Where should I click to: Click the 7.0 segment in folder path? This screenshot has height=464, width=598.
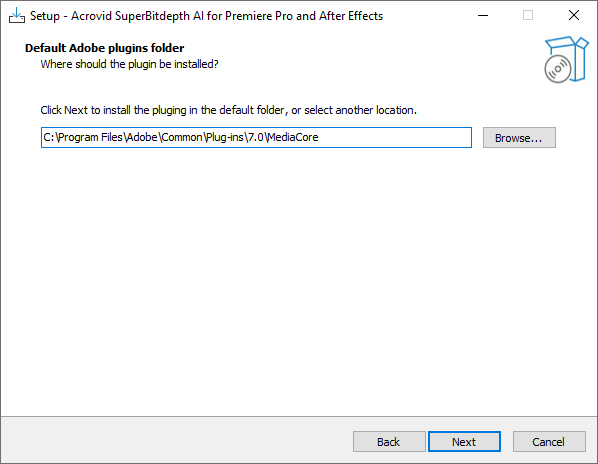256,138
